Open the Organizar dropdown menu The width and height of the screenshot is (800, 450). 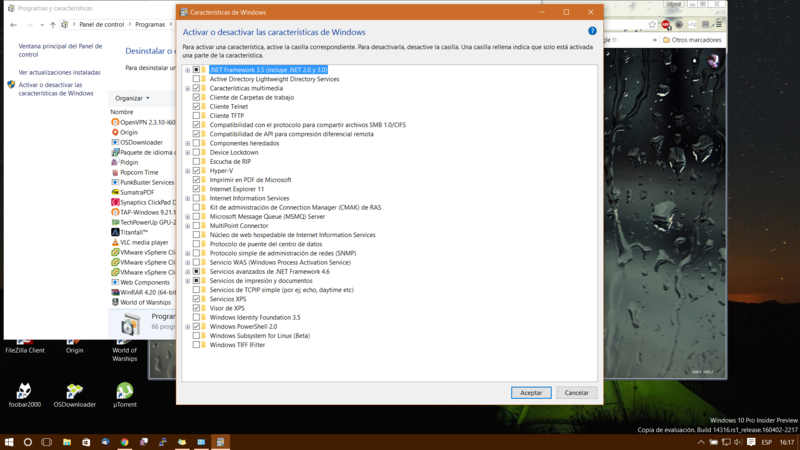131,98
